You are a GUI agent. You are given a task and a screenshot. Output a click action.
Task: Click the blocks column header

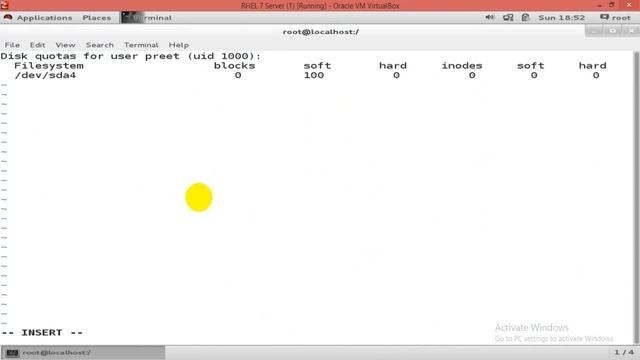click(234, 66)
